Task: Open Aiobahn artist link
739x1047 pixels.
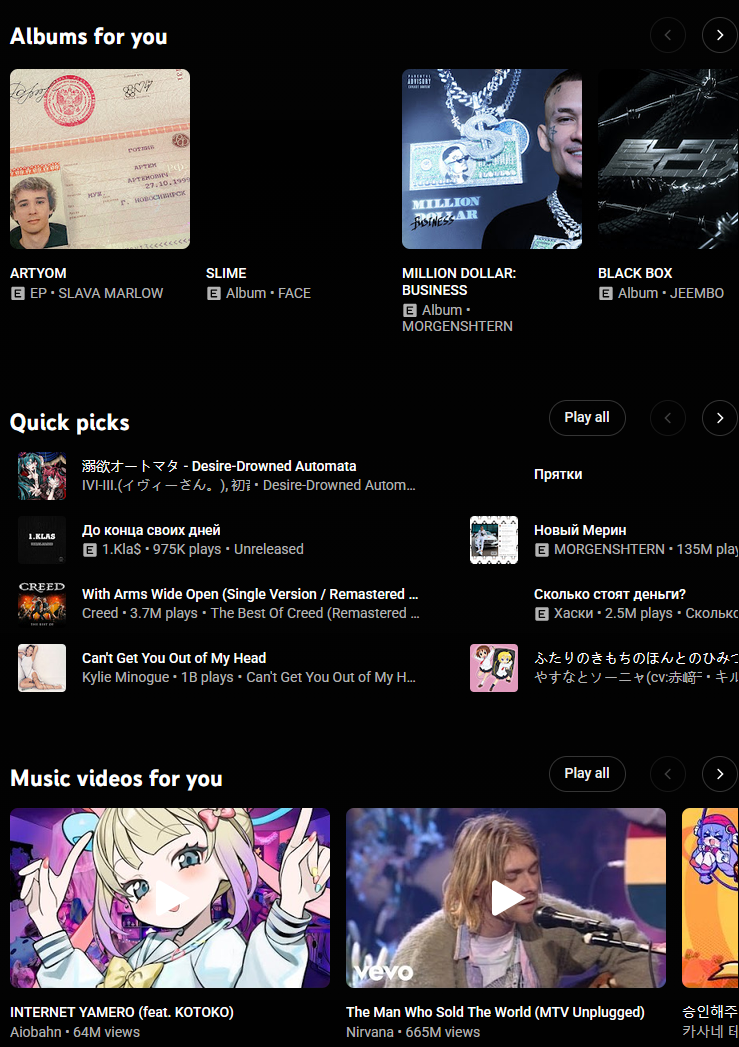Action: pyautogui.click(x=36, y=1032)
